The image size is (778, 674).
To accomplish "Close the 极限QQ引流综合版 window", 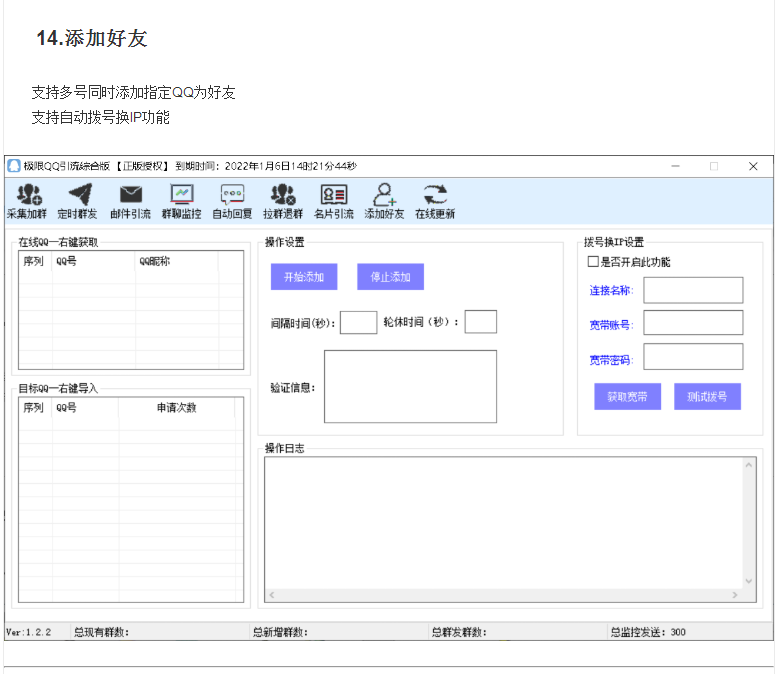I will pyautogui.click(x=753, y=166).
